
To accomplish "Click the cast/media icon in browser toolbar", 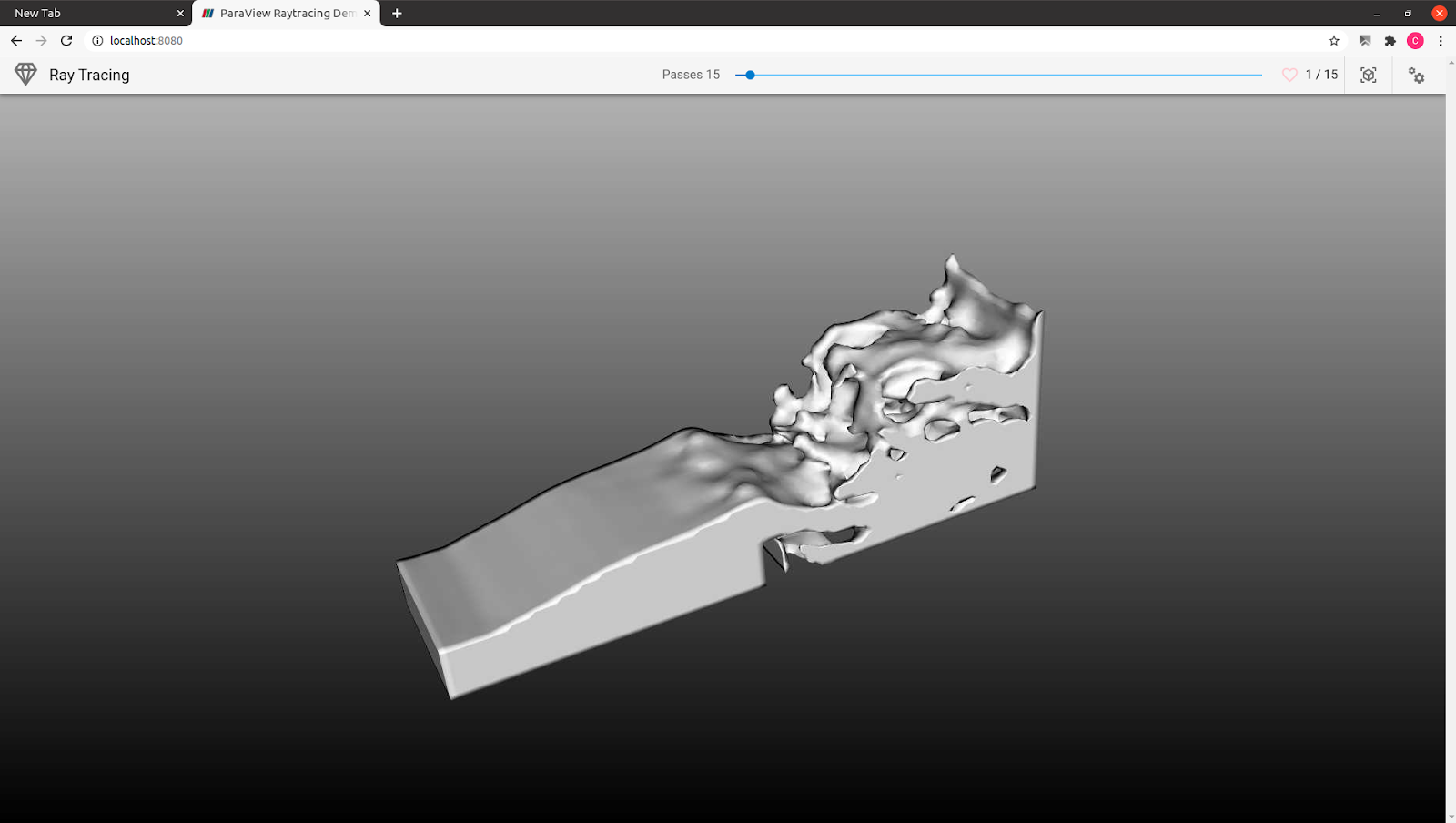I will (1365, 40).
